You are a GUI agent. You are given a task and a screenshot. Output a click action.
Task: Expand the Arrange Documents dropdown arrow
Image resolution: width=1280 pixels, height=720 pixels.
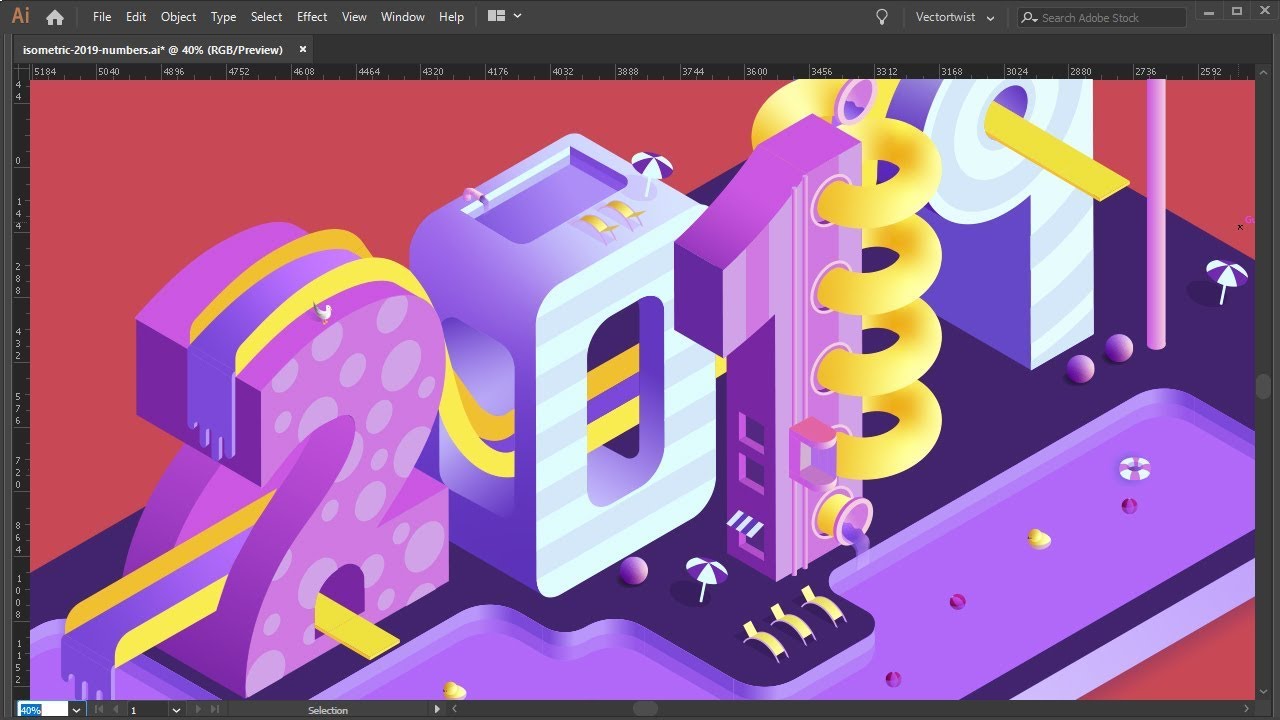518,16
